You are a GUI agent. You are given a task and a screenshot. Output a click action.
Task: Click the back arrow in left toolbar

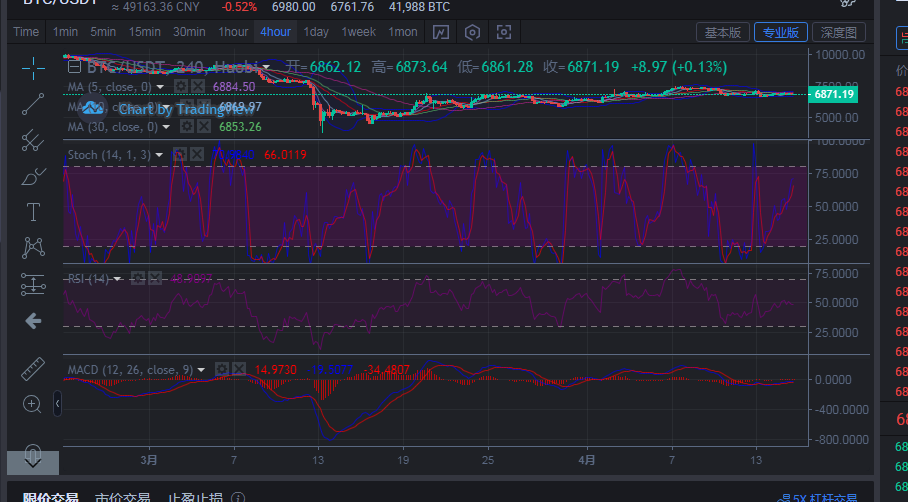tap(33, 321)
